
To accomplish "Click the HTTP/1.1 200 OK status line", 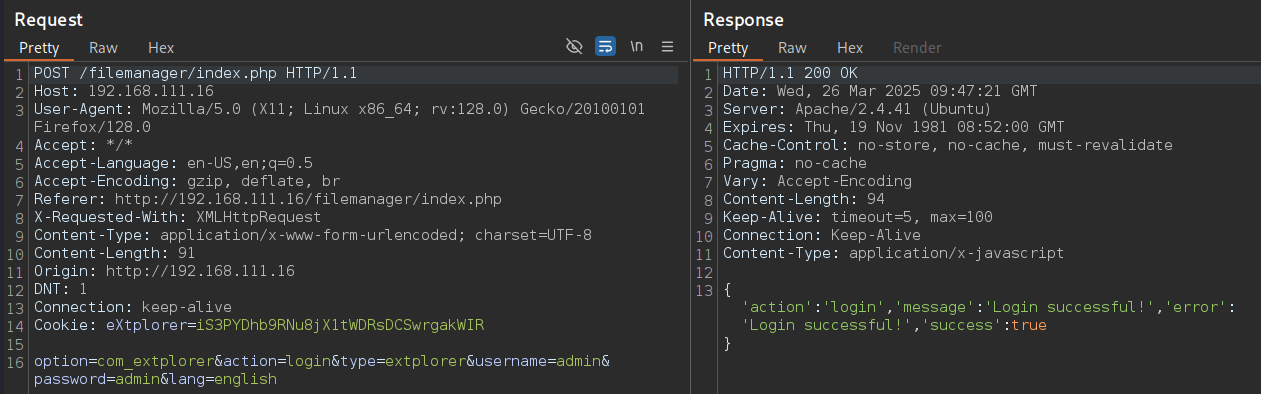I will pyautogui.click(x=790, y=74).
